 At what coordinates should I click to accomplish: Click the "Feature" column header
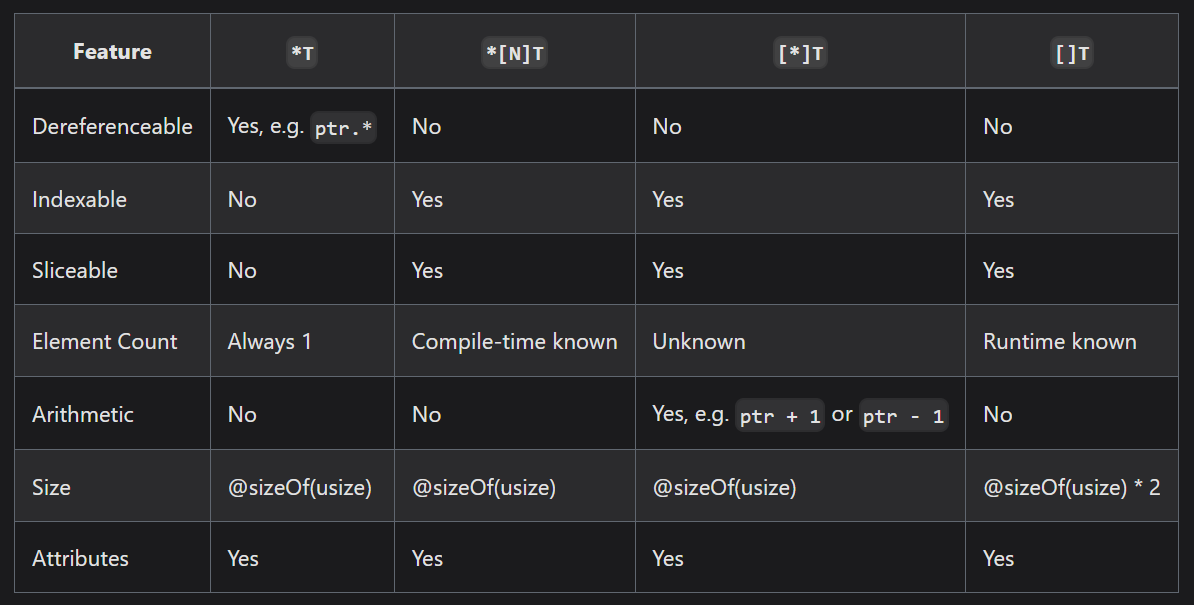[112, 52]
